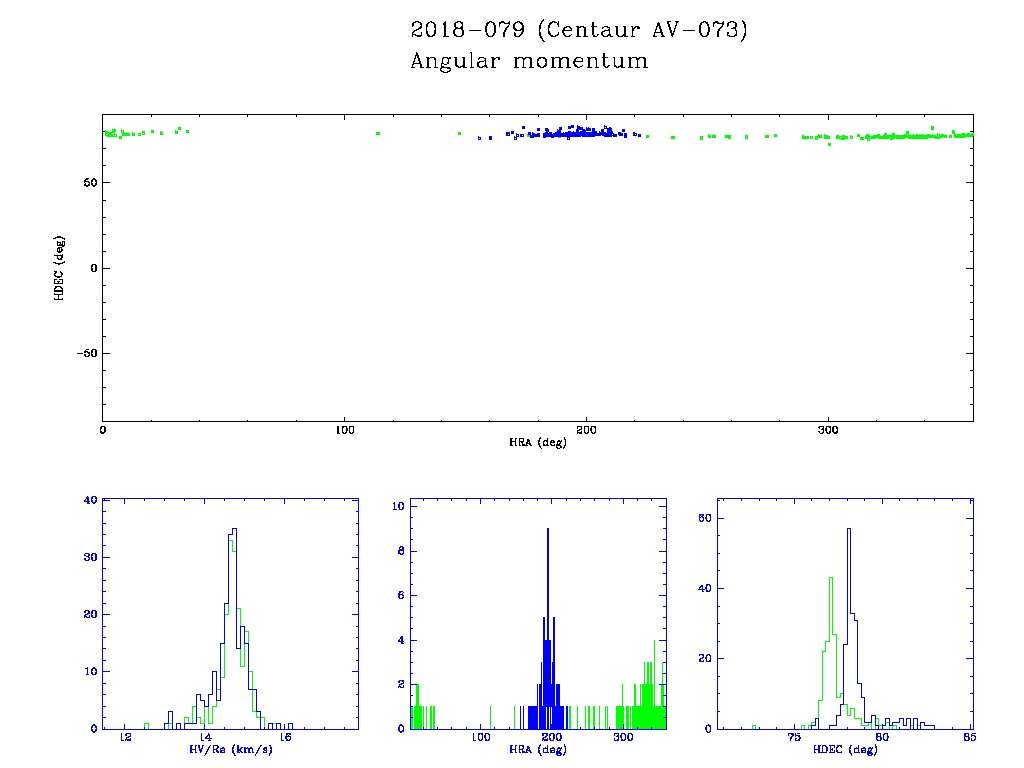Image resolution: width=1024 pixels, height=768 pixels.
Task: Click the "40" y-axis label on the HV/Re histogram
Action: click(90, 500)
